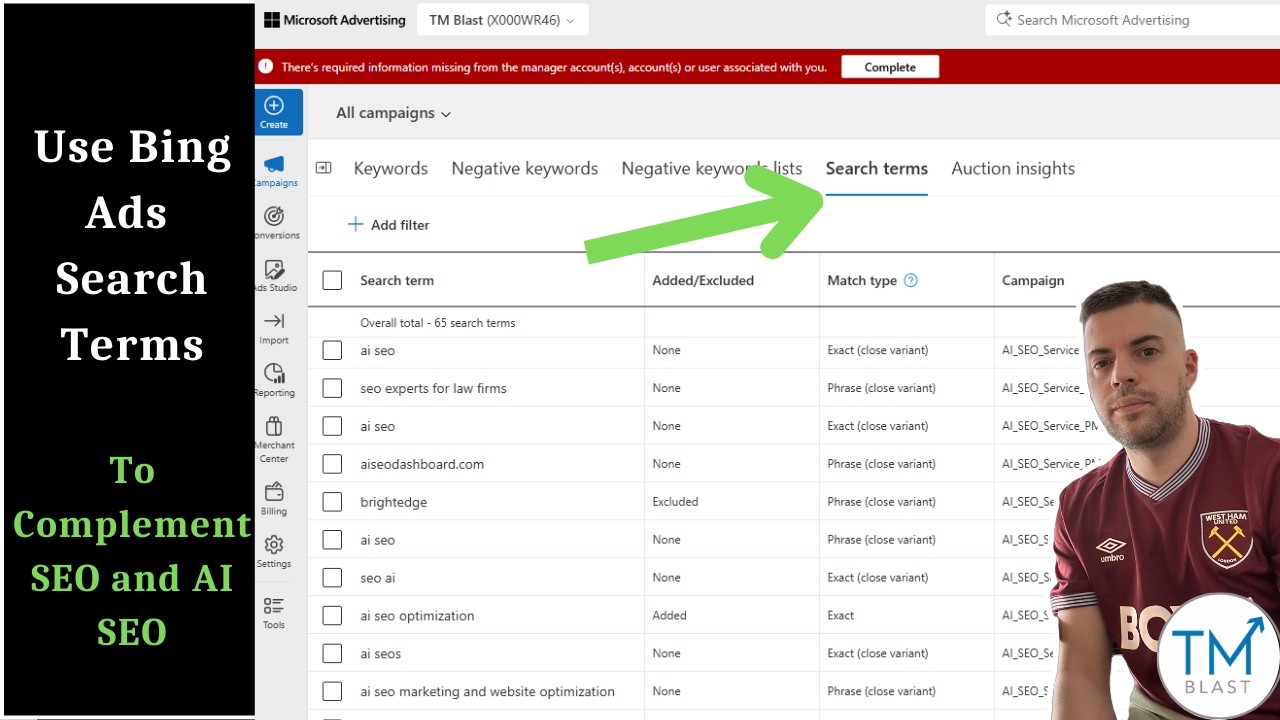Click 'ai seo marketing and website optimization' term
This screenshot has height=720, width=1280.
tap(487, 692)
